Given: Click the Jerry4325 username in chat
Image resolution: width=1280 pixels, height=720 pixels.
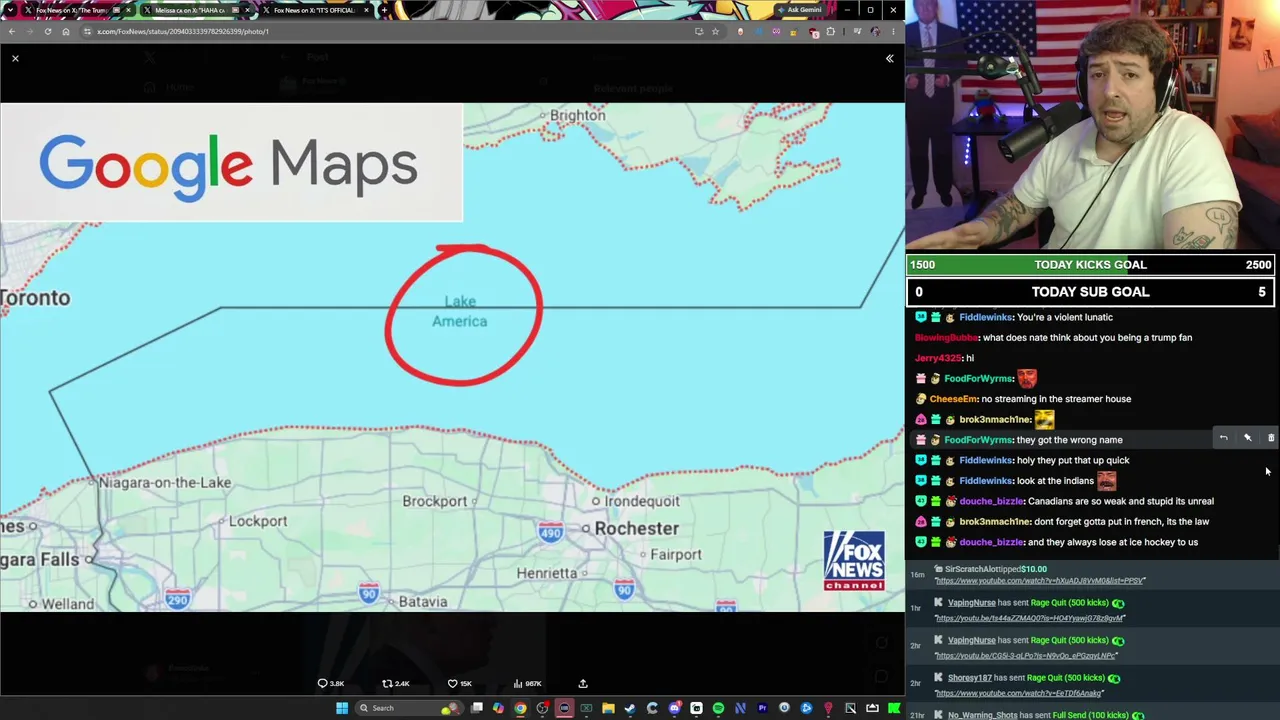Looking at the screenshot, I should click(938, 358).
